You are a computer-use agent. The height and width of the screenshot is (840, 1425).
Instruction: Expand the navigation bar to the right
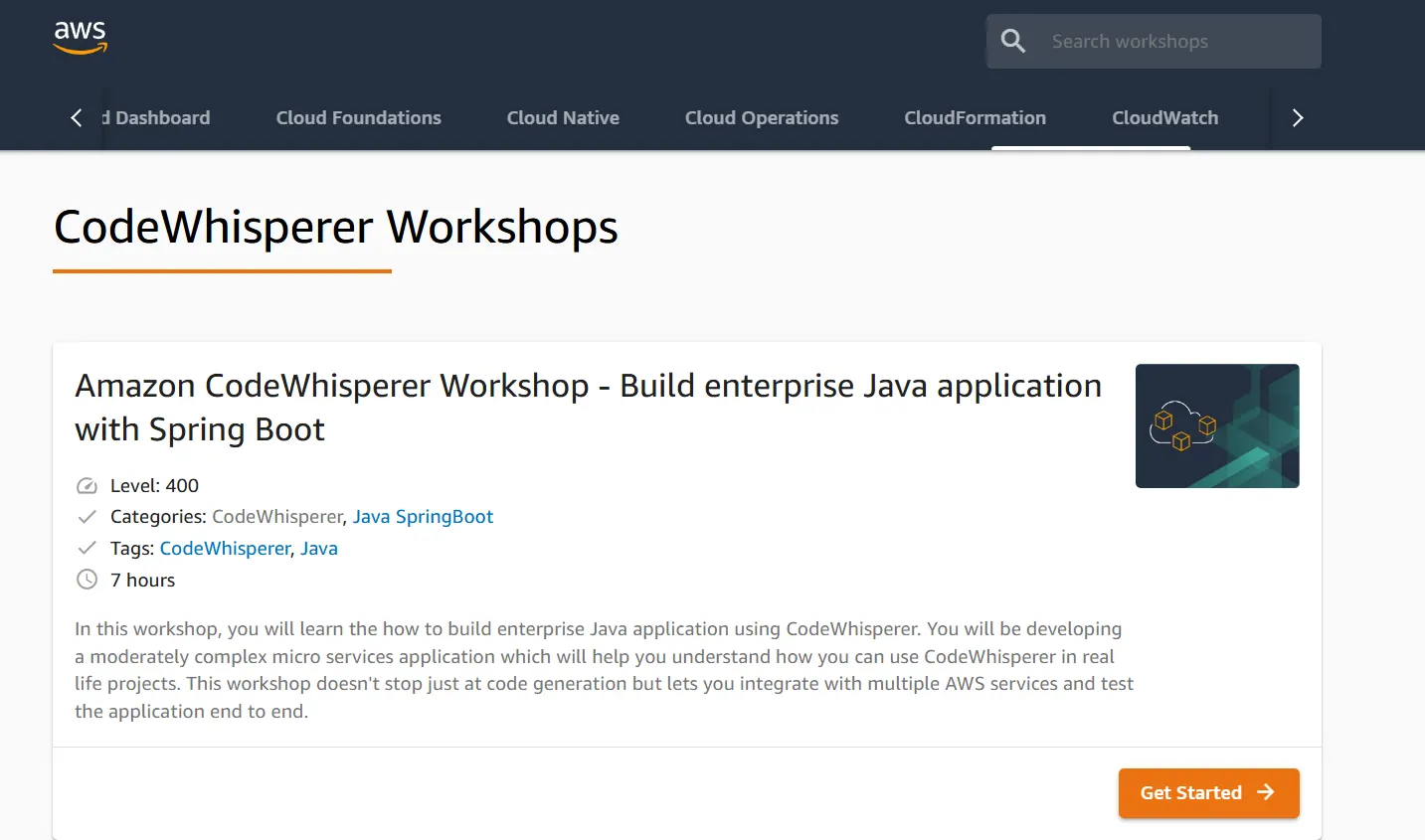point(1297,117)
